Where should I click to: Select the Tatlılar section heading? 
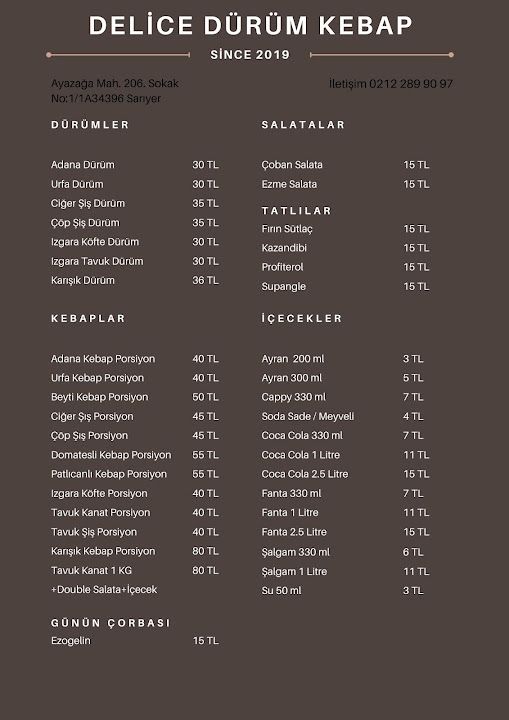click(296, 211)
